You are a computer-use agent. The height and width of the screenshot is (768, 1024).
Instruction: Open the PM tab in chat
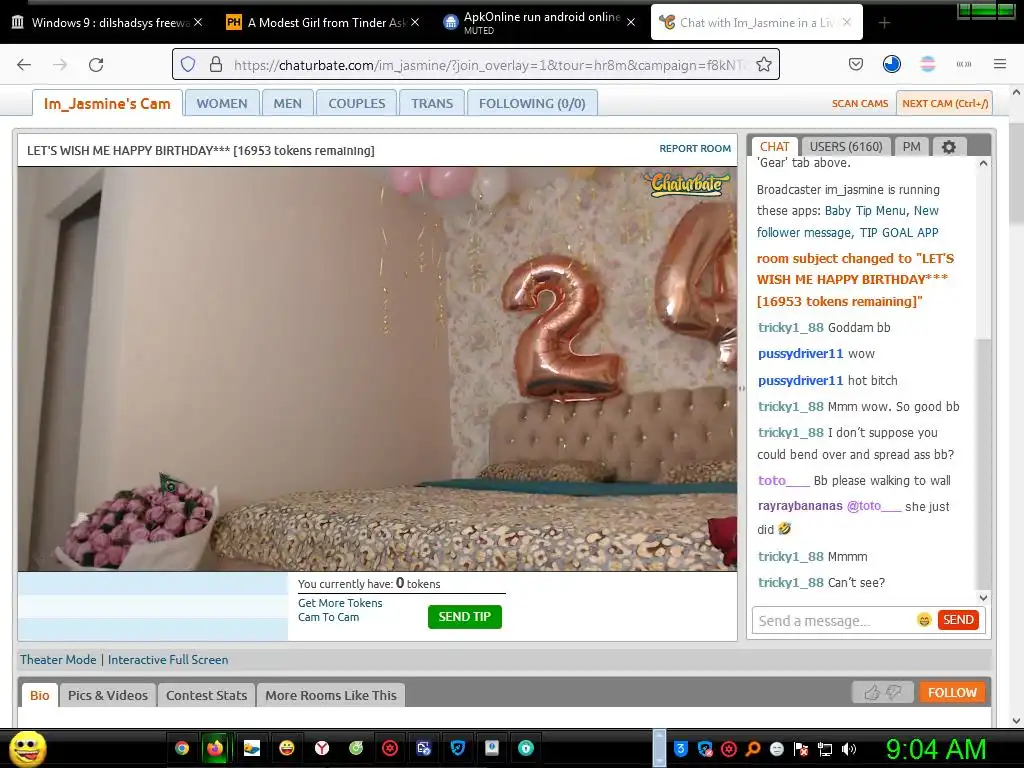pos(912,147)
